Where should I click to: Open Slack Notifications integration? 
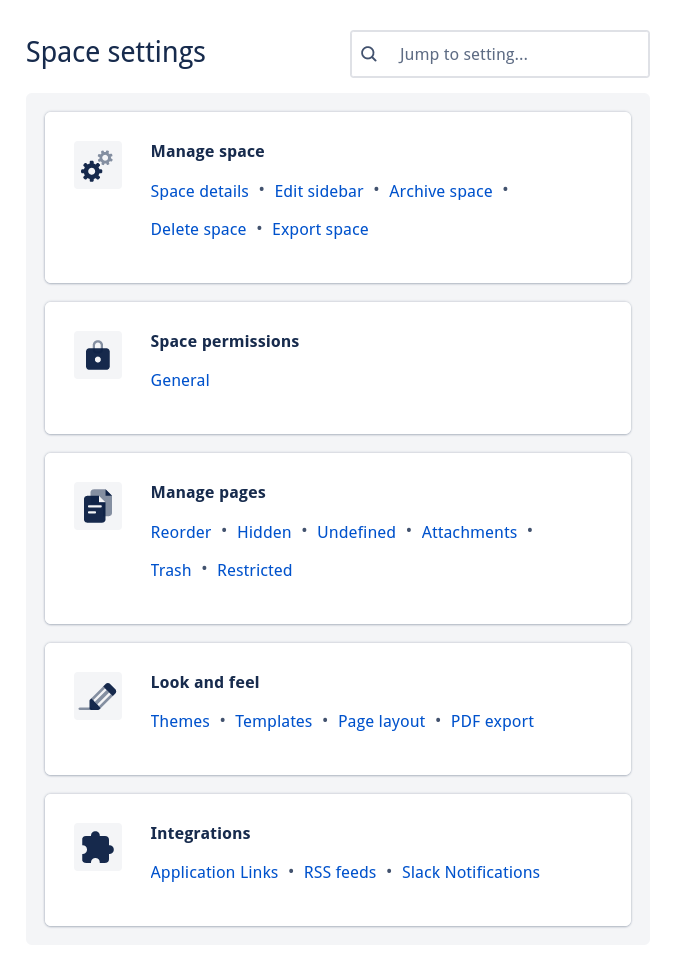coord(471,872)
